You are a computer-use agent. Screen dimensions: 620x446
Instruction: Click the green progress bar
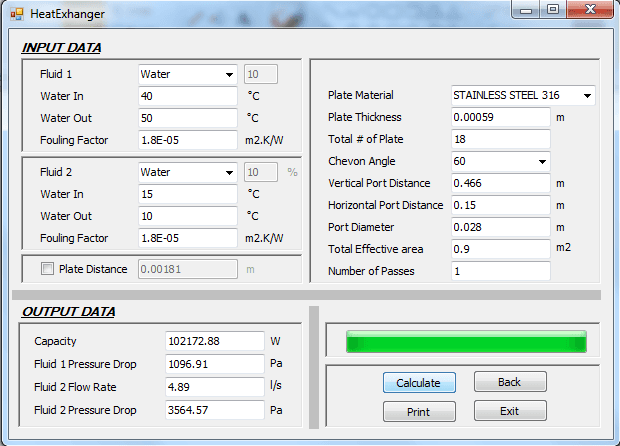pyautogui.click(x=466, y=342)
